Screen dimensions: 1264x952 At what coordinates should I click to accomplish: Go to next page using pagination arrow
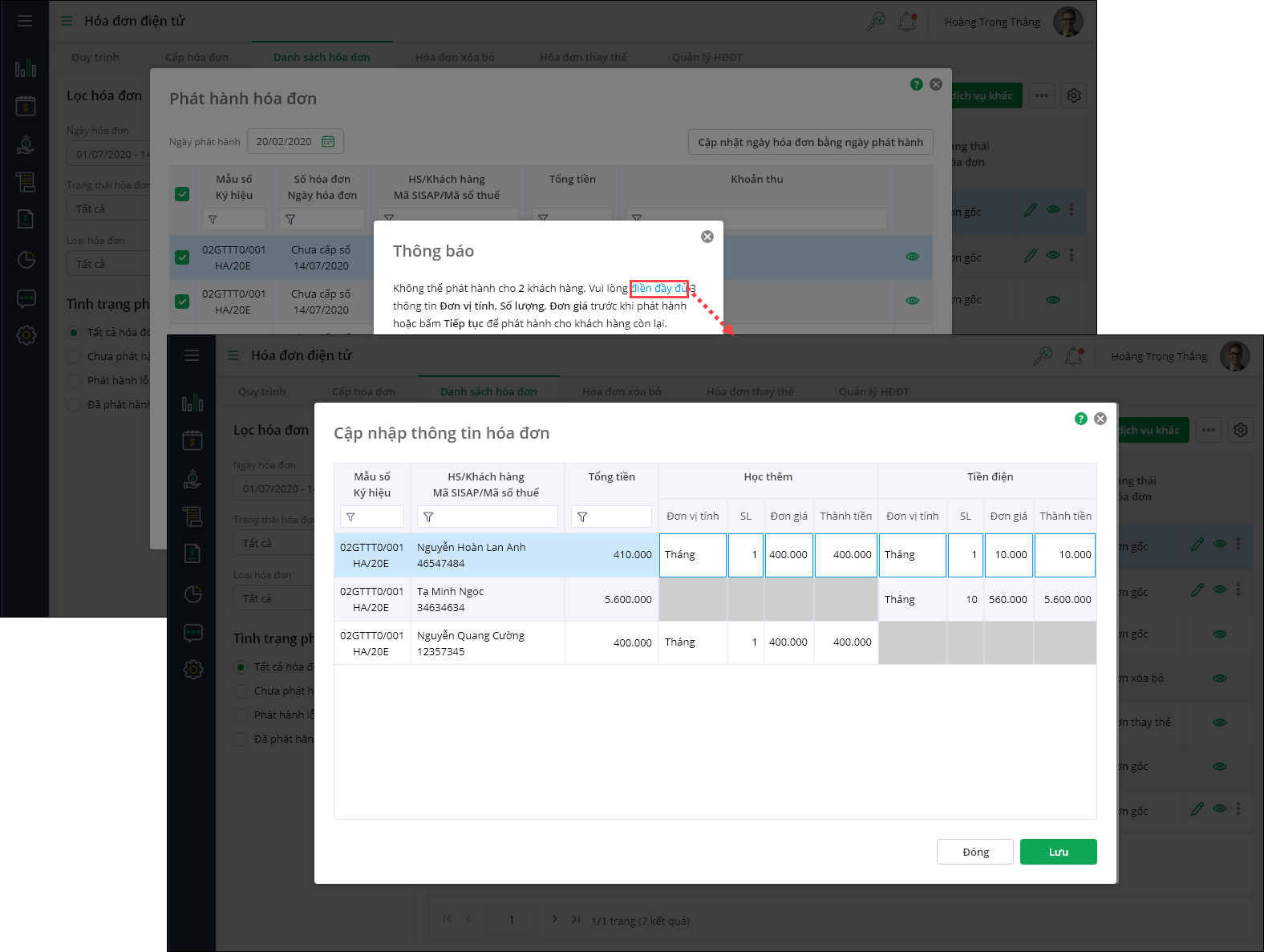pos(554,919)
